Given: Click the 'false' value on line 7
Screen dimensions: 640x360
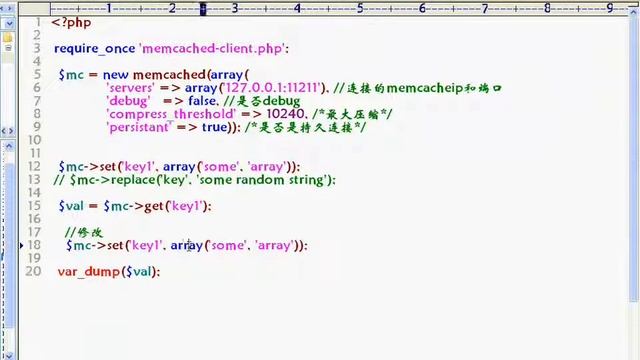Looking at the screenshot, I should coord(202,101).
